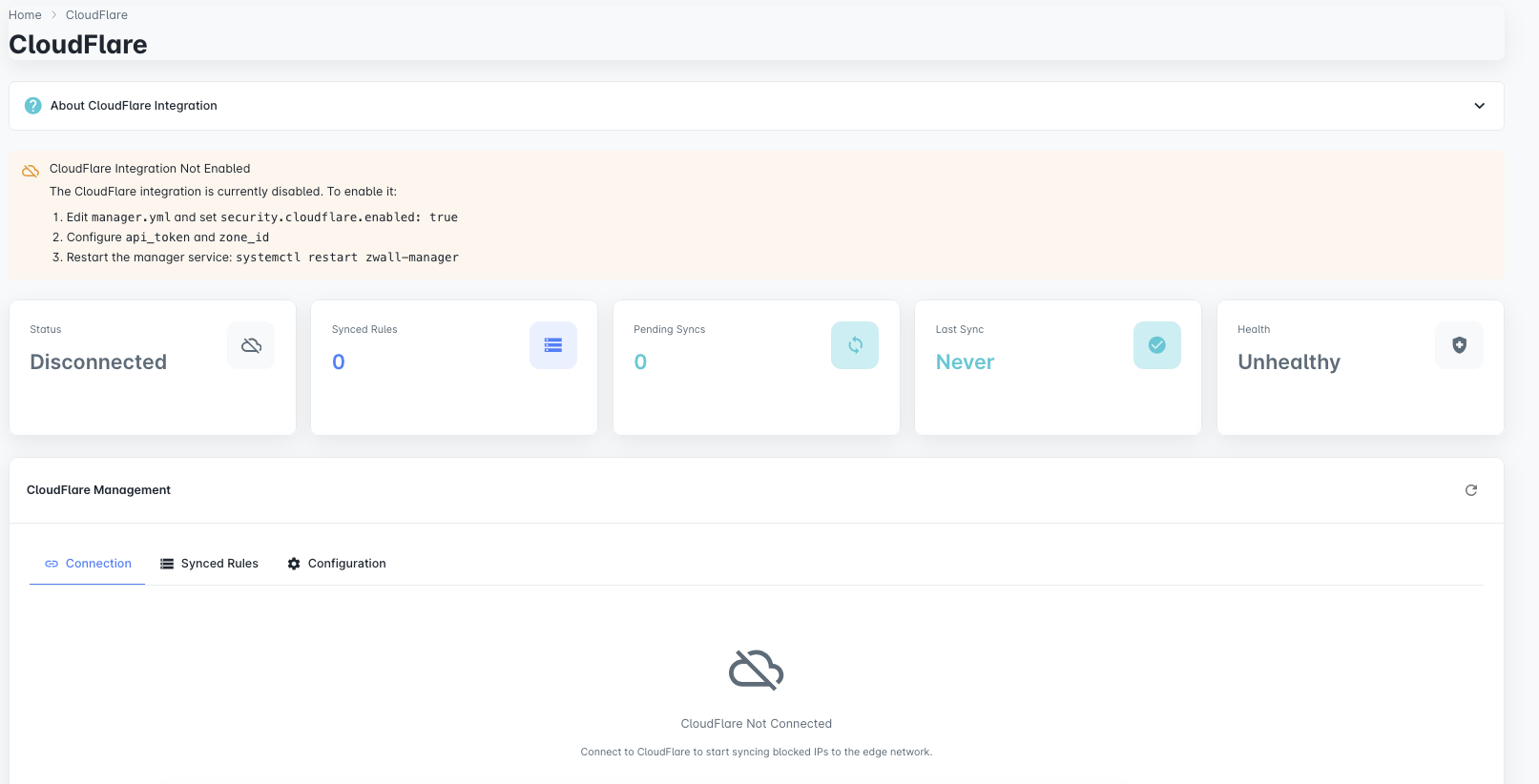Click the Pending Syncs refresh arrows icon
Image resolution: width=1539 pixels, height=784 pixels.
pyautogui.click(x=855, y=345)
